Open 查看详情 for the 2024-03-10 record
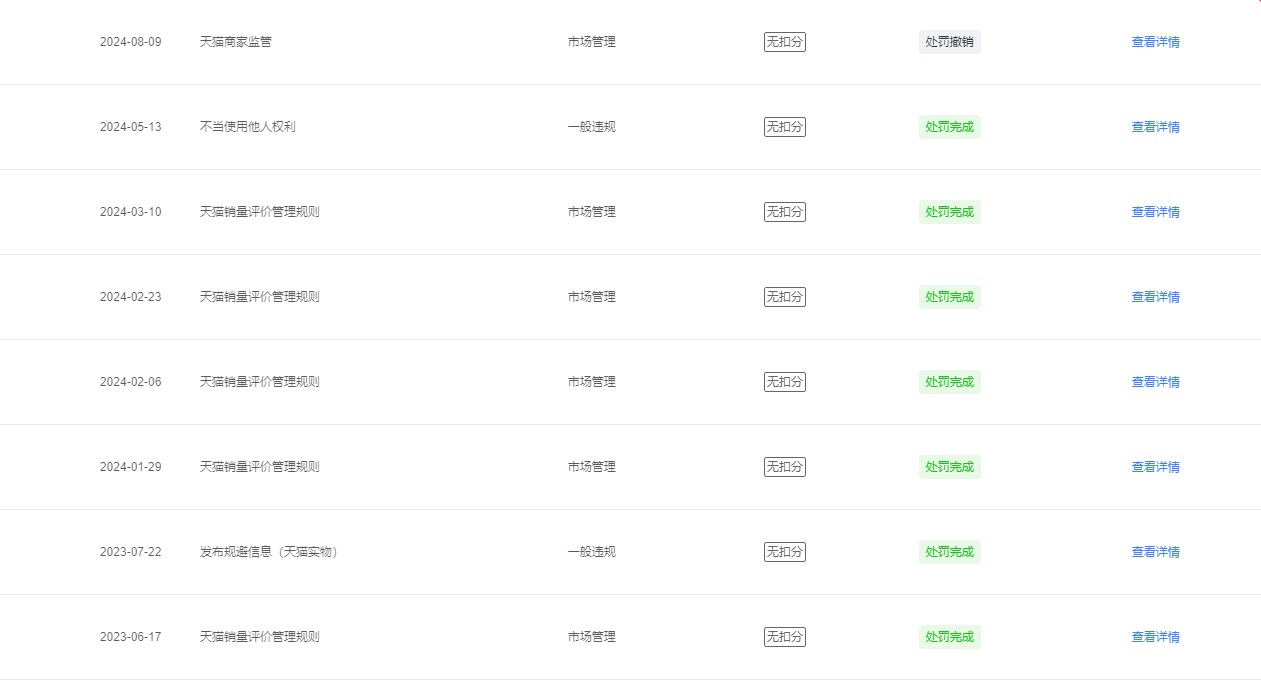Viewport: 1261px width, 683px height. (x=1155, y=212)
